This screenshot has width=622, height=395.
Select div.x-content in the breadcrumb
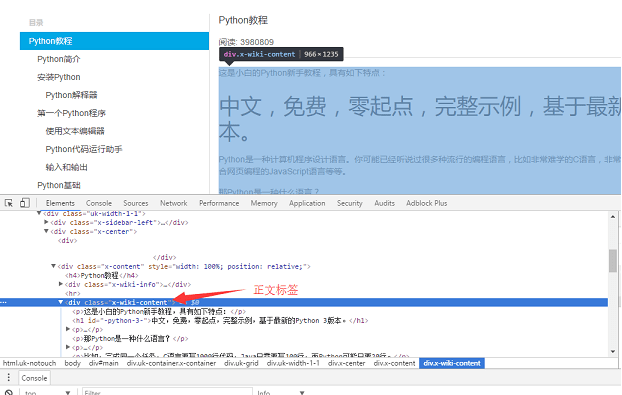click(x=394, y=363)
